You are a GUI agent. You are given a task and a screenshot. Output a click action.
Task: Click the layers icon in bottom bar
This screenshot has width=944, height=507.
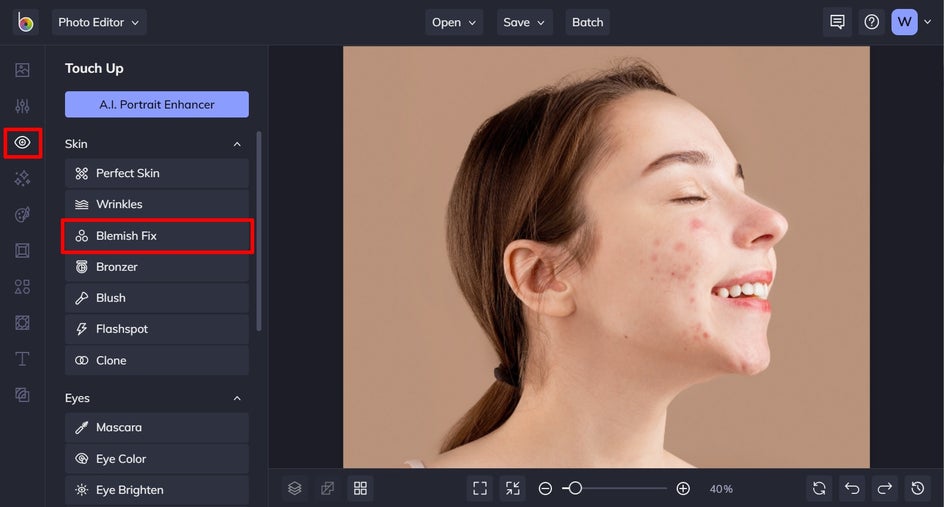(x=295, y=488)
